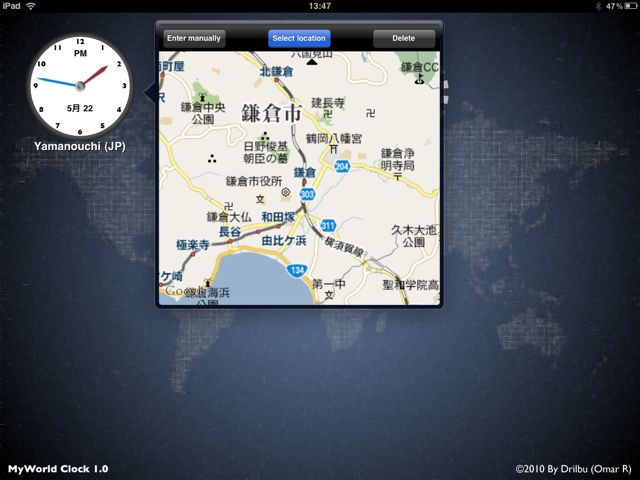Click the Enter manually button
Viewport: 640px width, 480px height.
click(x=194, y=38)
